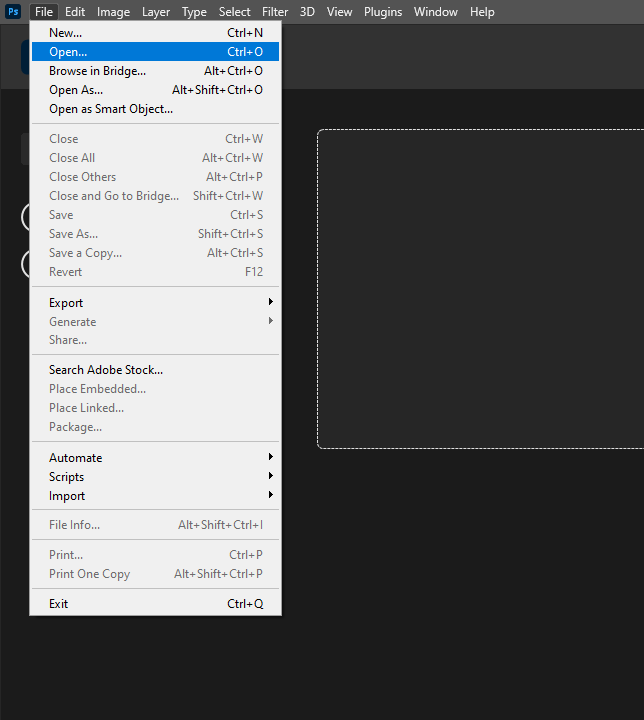
Task: Click the Close All entry
Action: coord(155,158)
